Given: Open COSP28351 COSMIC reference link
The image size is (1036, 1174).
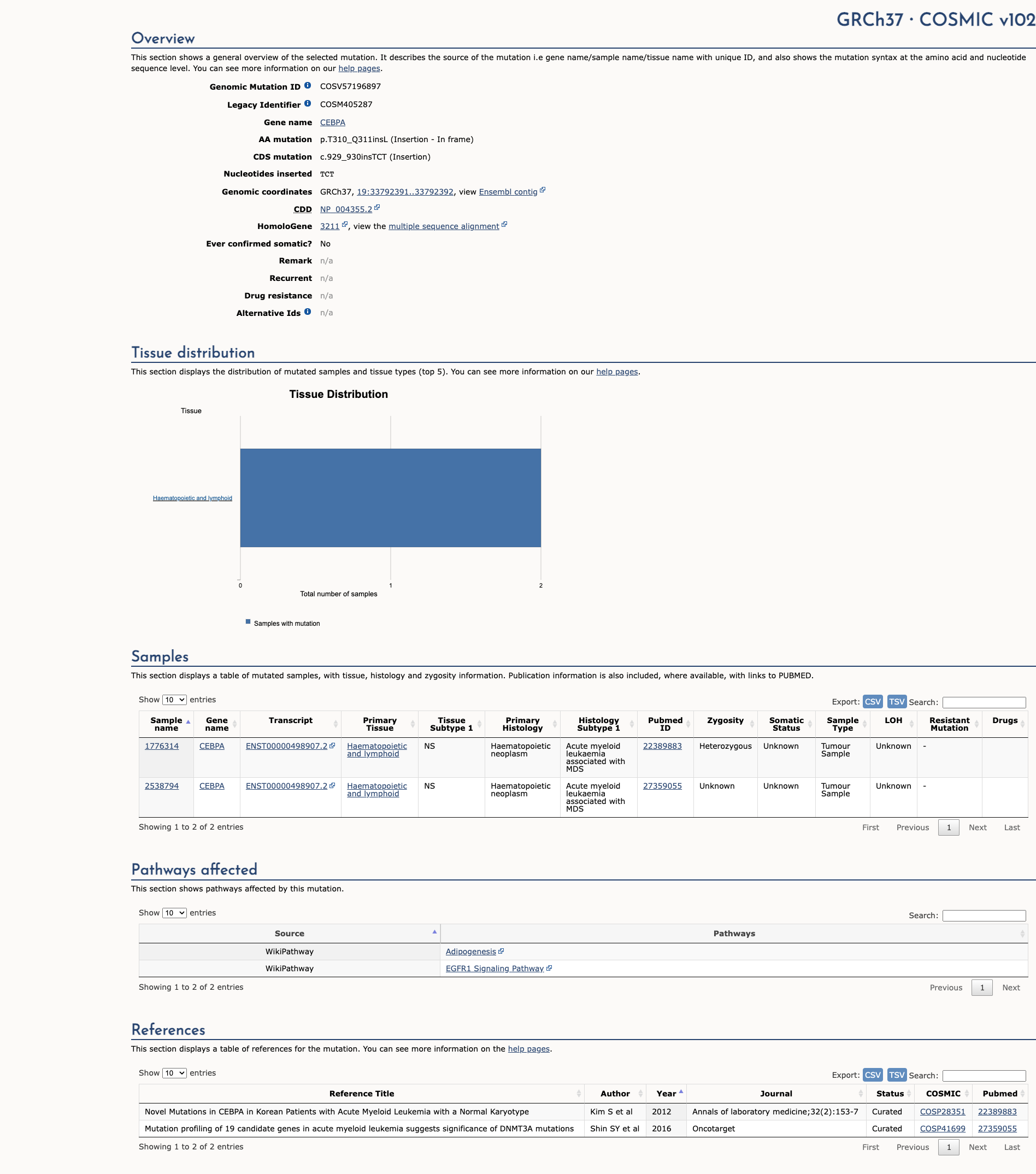Looking at the screenshot, I should 943,1112.
